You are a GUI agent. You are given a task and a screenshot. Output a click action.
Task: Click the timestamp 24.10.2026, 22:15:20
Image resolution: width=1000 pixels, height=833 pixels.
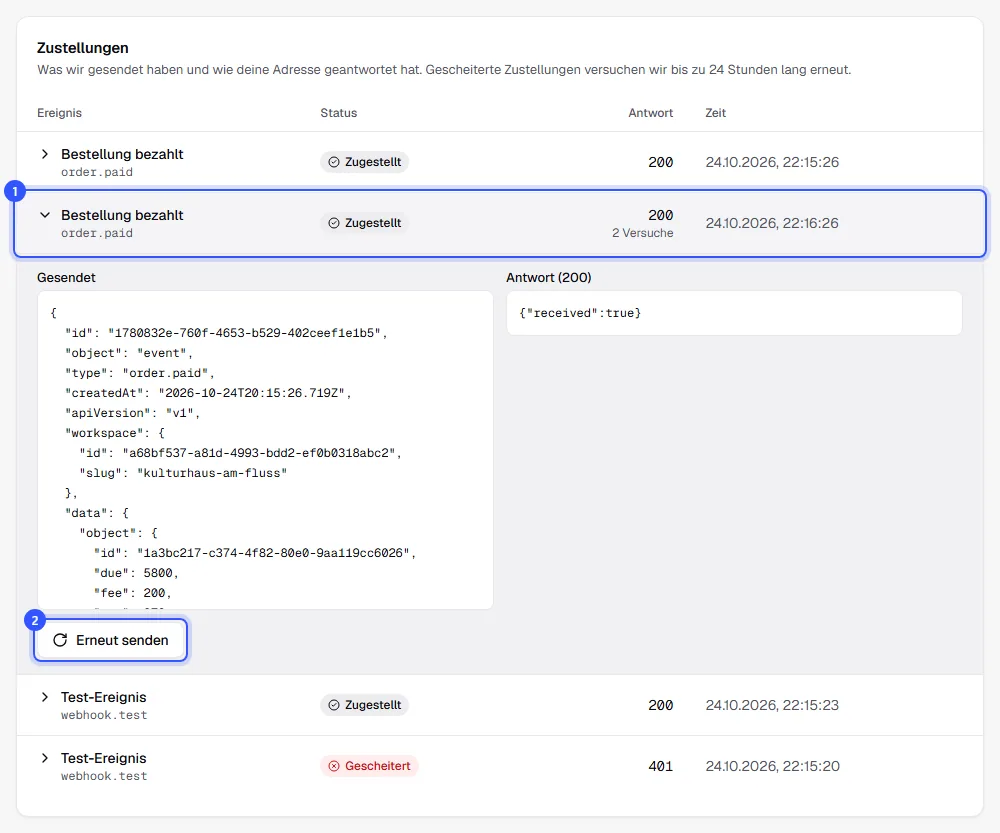[772, 766]
